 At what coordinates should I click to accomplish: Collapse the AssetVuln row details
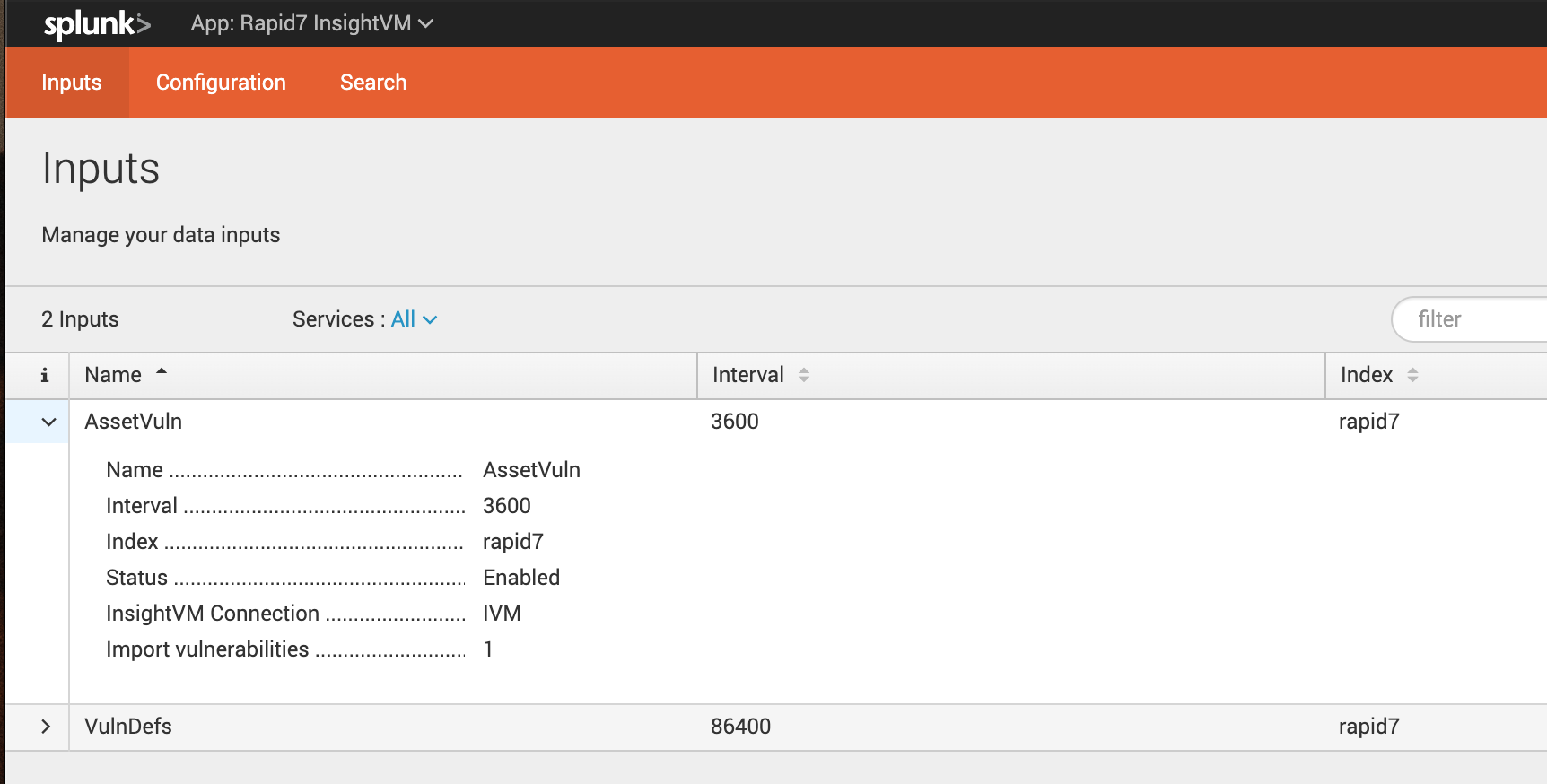tap(48, 422)
